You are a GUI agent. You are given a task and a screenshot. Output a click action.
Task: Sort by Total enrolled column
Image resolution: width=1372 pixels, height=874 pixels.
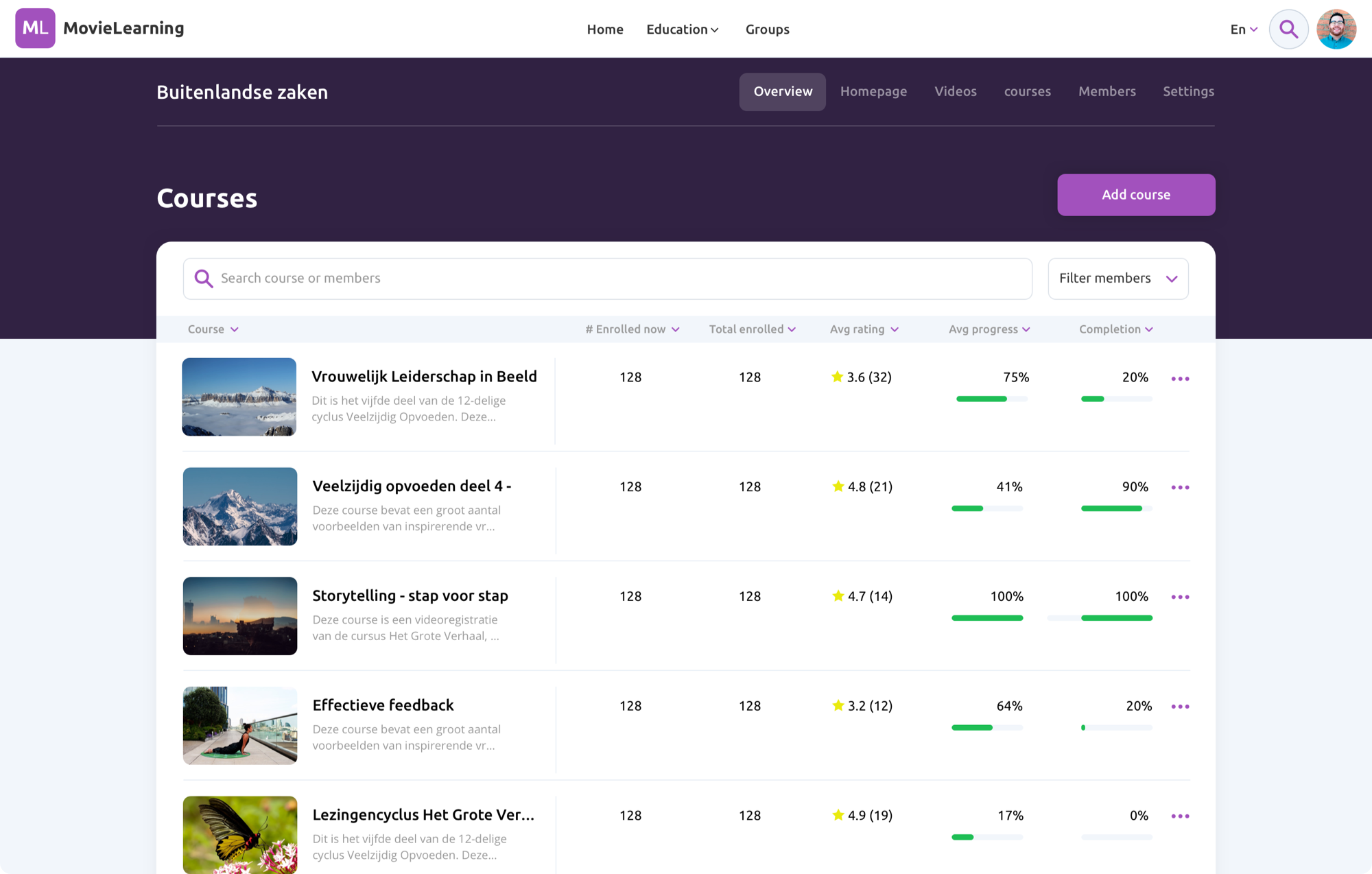coord(753,329)
